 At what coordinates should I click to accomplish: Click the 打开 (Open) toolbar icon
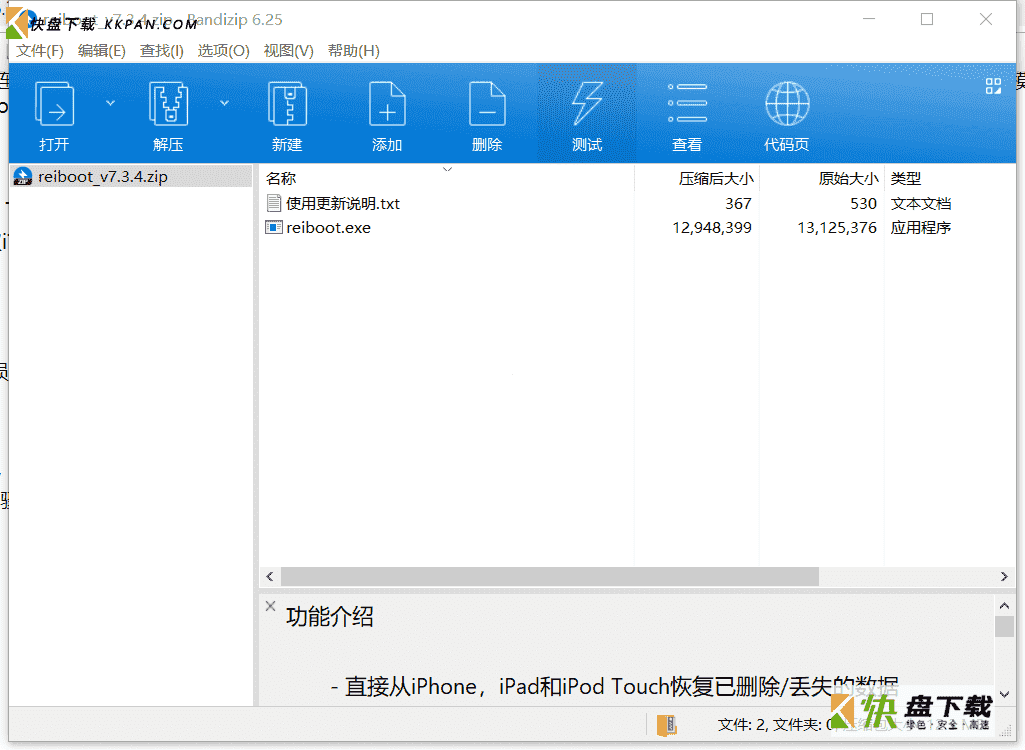coord(54,103)
